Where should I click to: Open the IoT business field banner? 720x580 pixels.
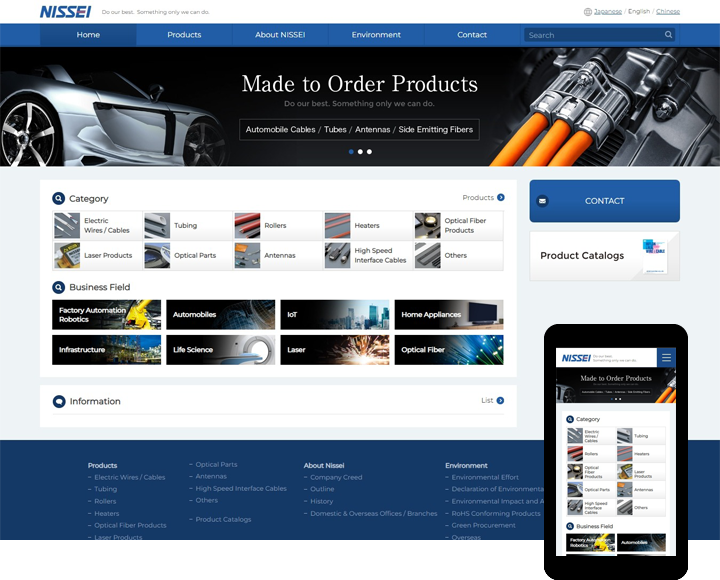[x=335, y=315]
